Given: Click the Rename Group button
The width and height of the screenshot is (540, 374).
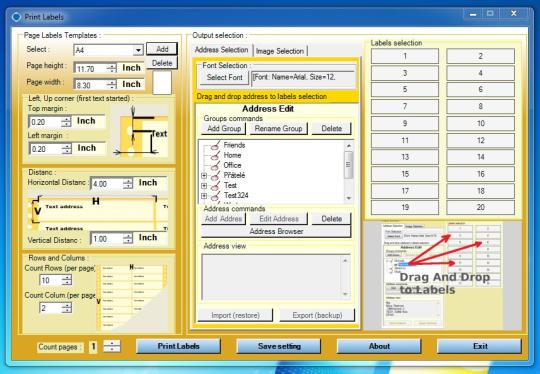Looking at the screenshot, I should pyautogui.click(x=278, y=128).
